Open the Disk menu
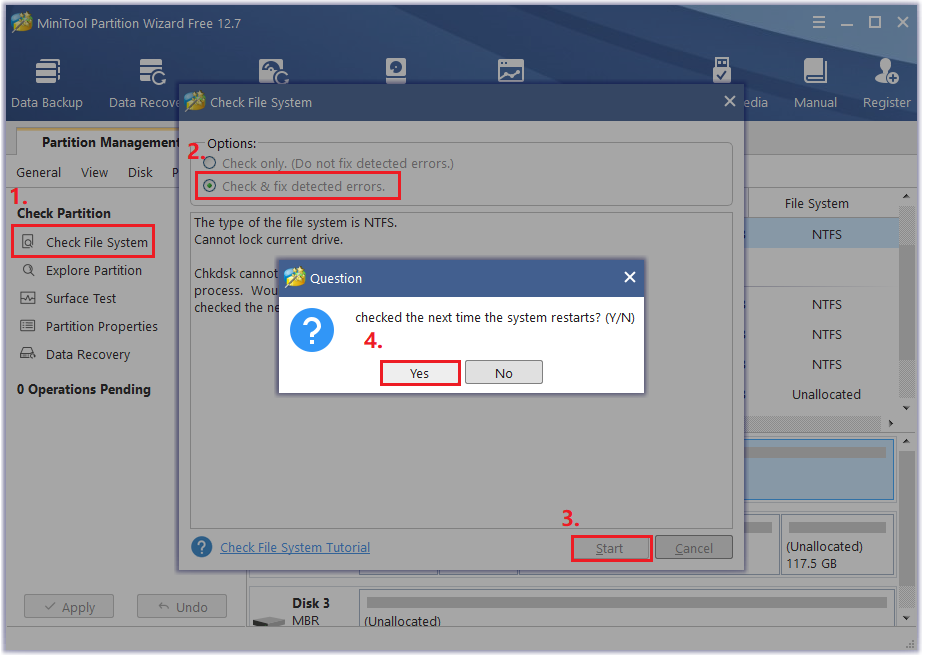925x656 pixels. (x=140, y=172)
